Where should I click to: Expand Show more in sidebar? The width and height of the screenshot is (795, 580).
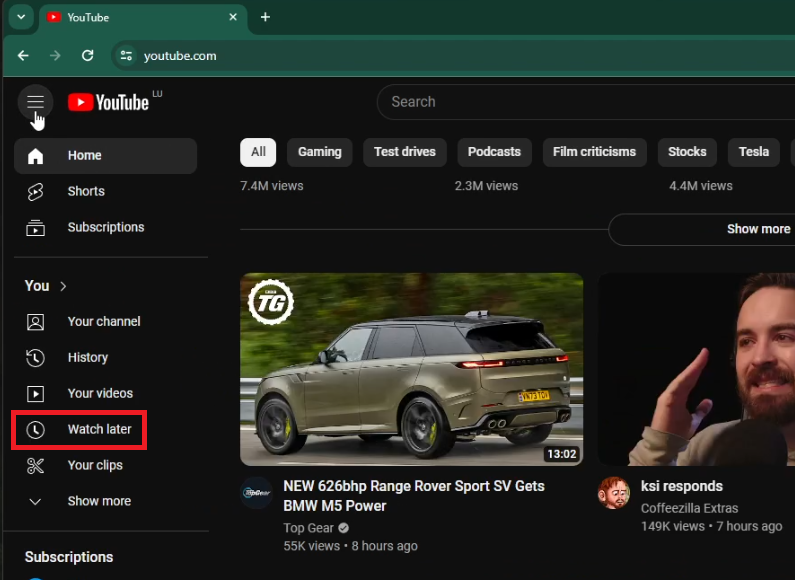pos(98,501)
